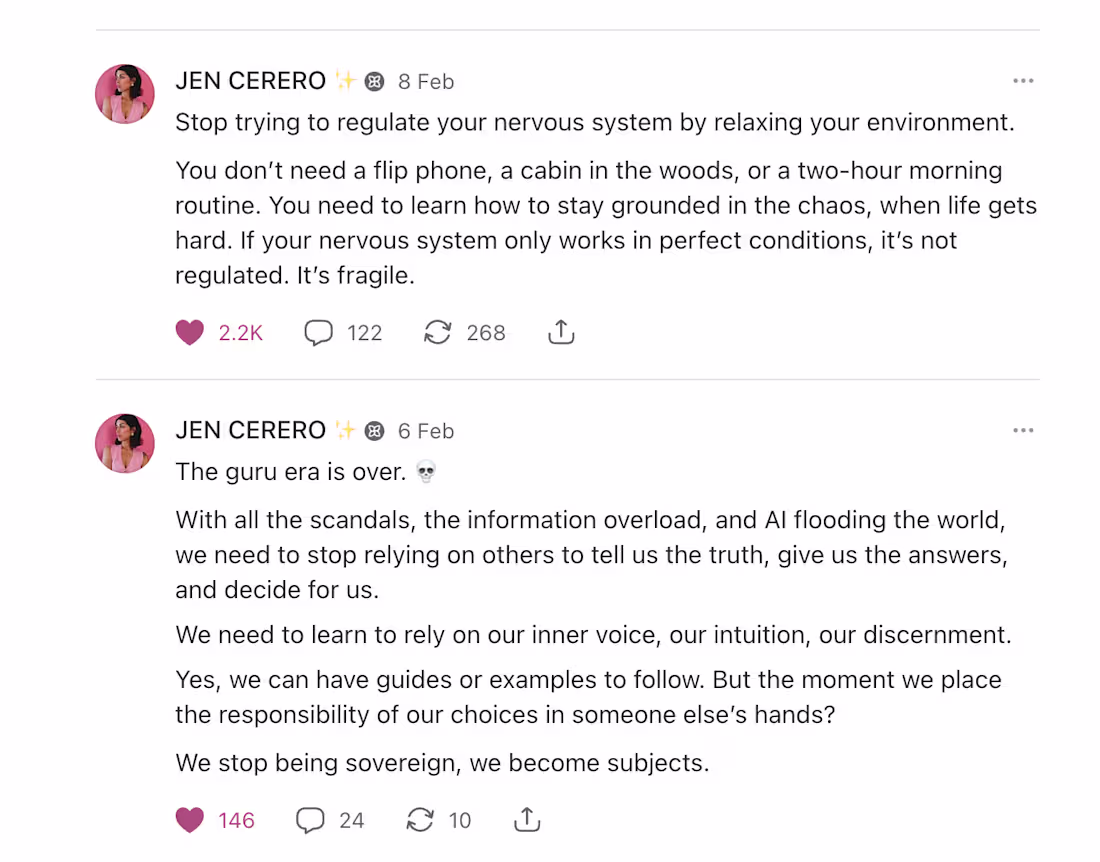1100x862 pixels.
Task: Share the guru era post
Action: click(x=527, y=819)
